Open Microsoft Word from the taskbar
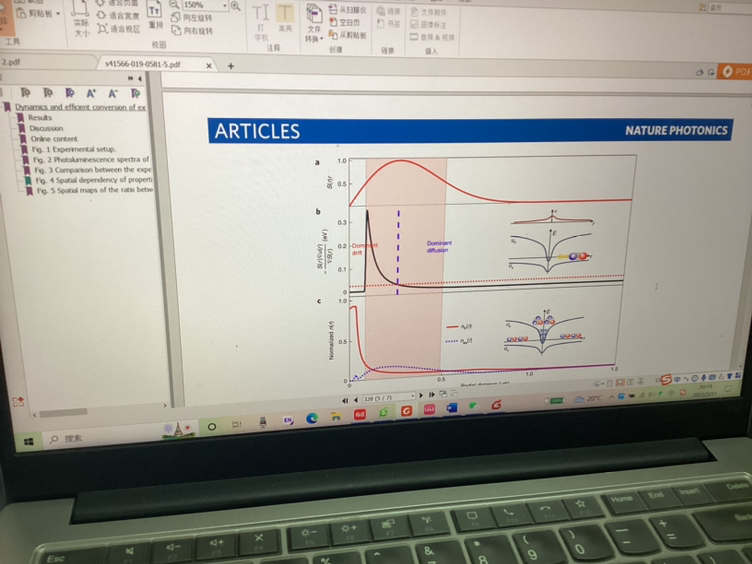Screen dimensions: 752x564 coord(452,408)
